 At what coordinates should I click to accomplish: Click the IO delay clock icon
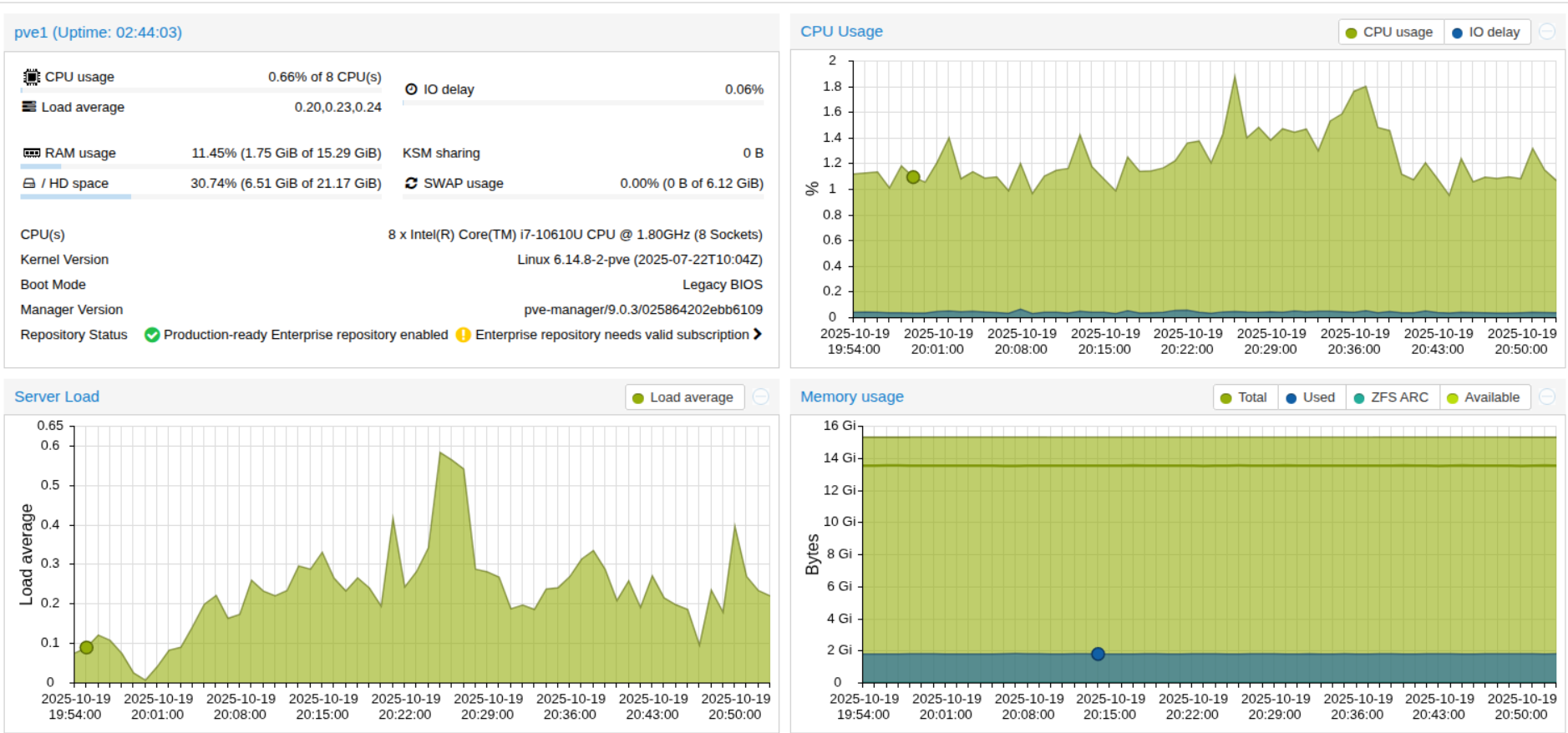(x=411, y=89)
